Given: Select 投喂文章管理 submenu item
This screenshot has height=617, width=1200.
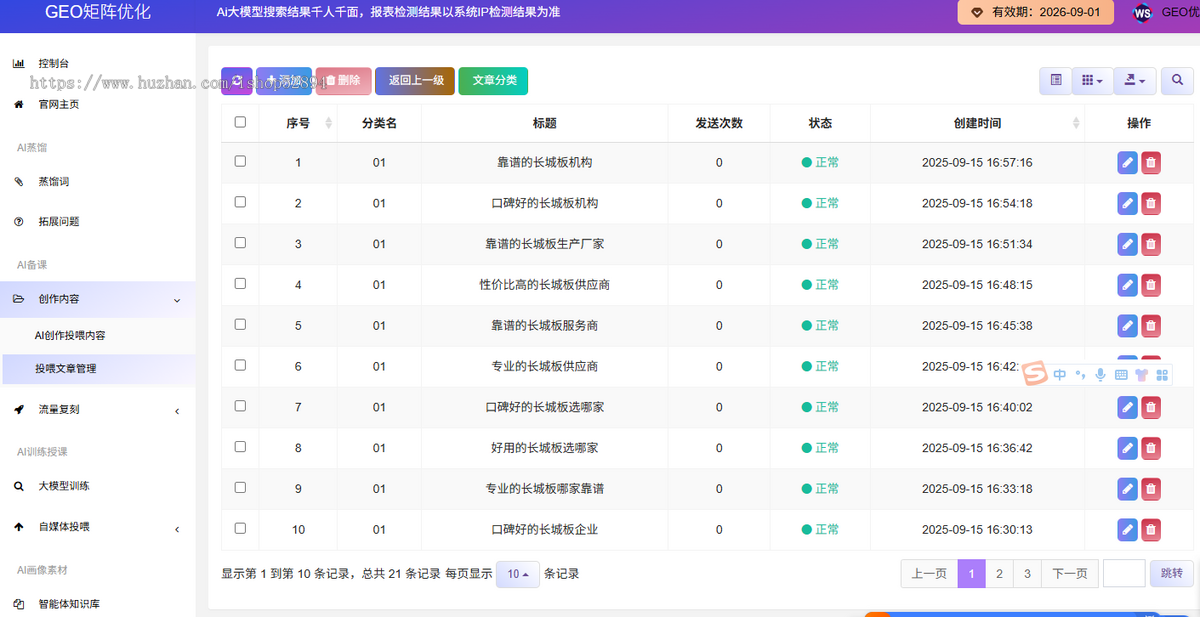Looking at the screenshot, I should [x=98, y=369].
